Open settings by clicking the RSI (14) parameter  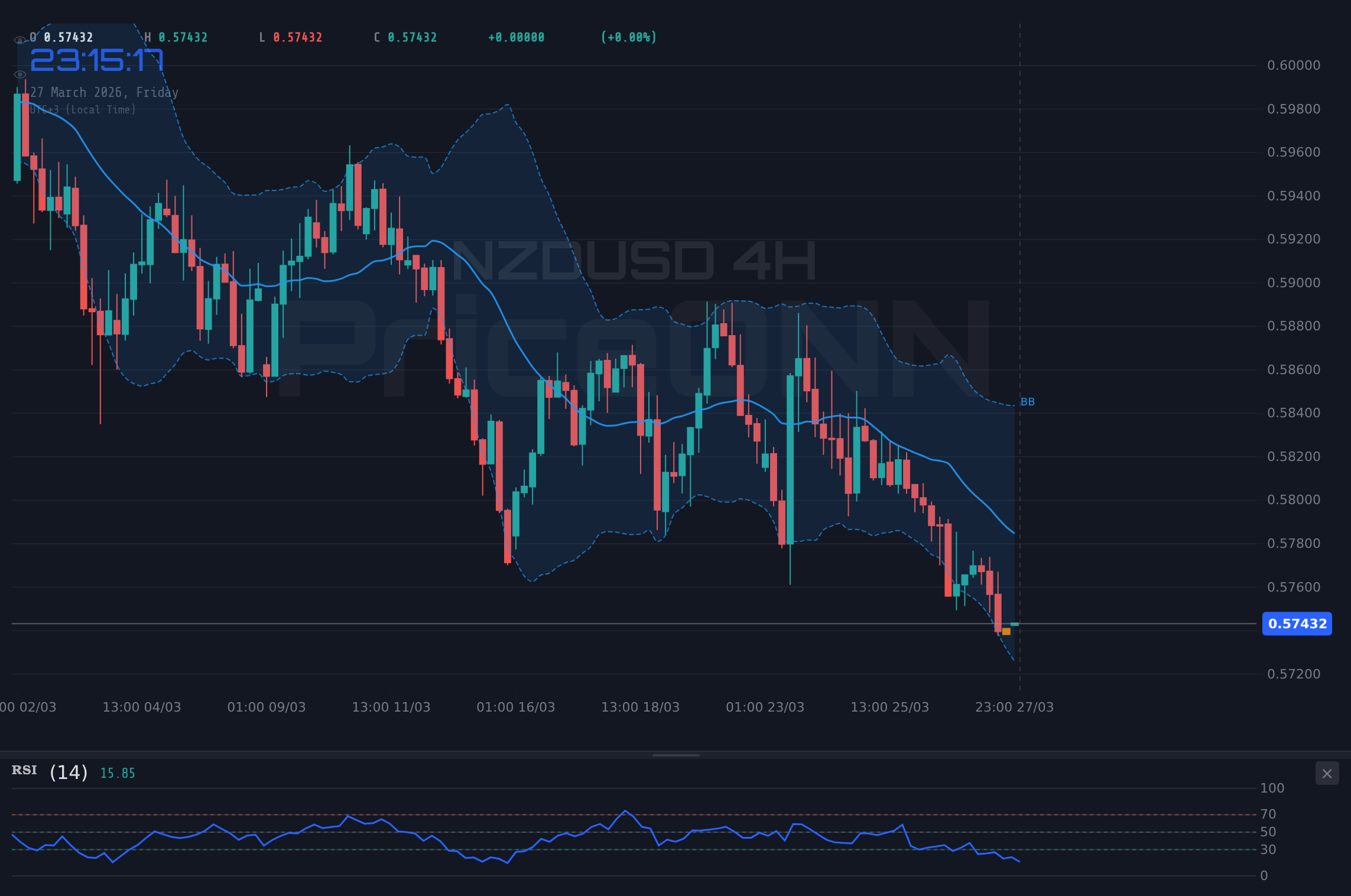pos(68,771)
